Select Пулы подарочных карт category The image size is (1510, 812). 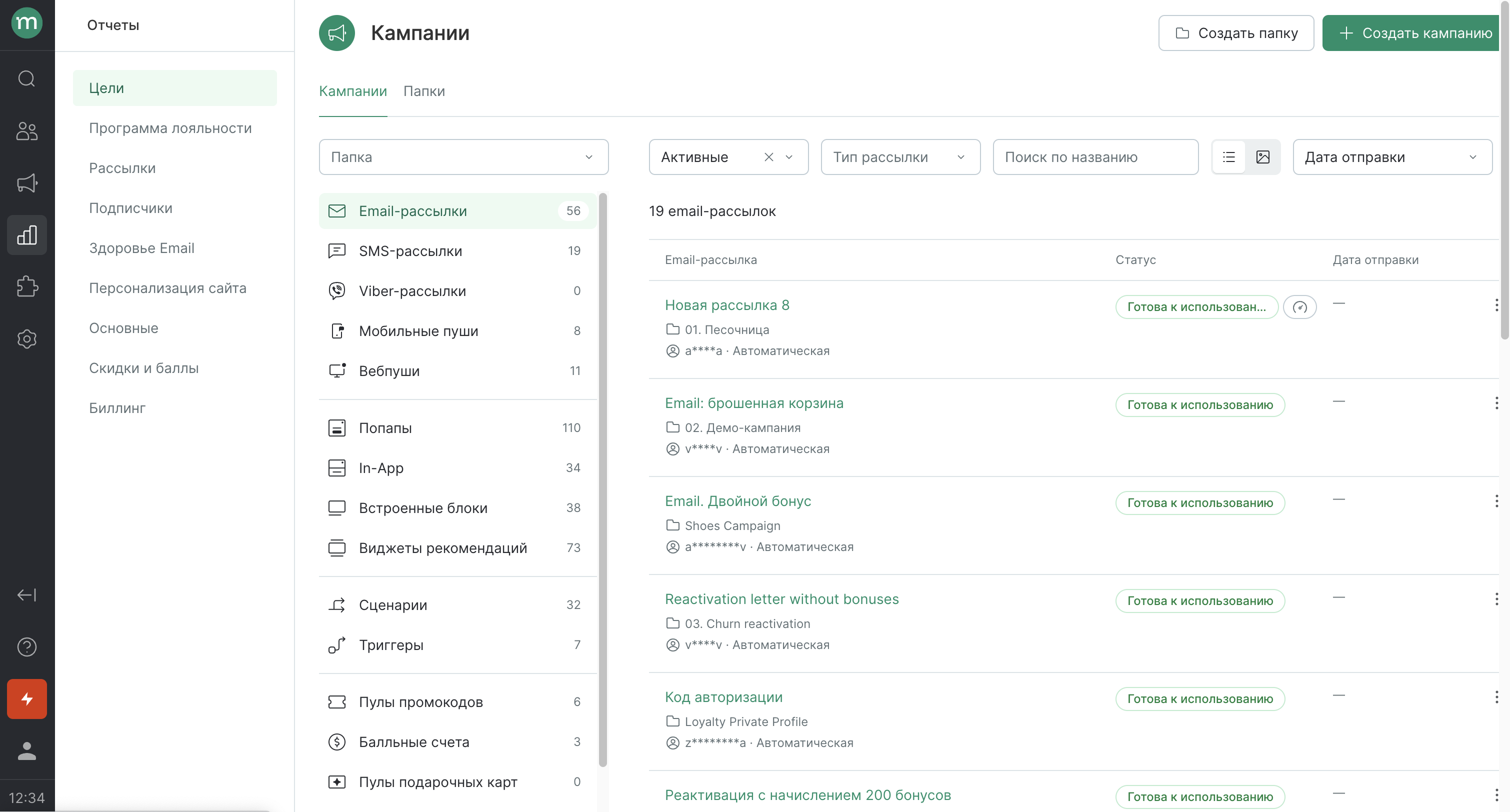pos(457,781)
